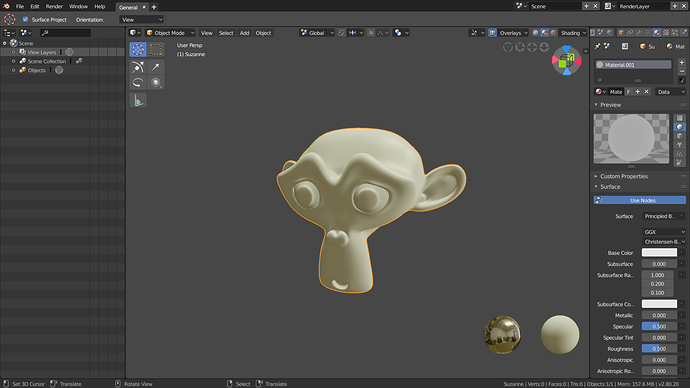
Task: Open the Object cube properties tab
Action: (x=621, y=33)
